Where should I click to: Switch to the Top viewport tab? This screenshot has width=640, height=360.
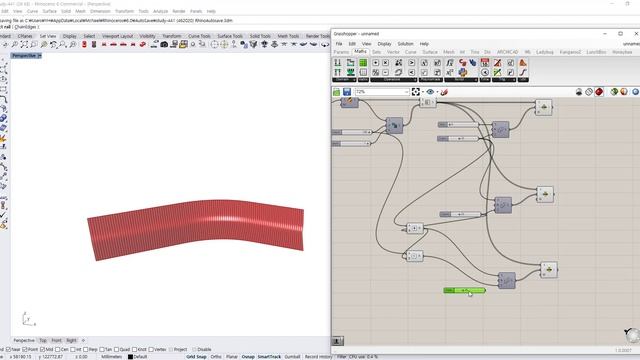pyautogui.click(x=43, y=340)
